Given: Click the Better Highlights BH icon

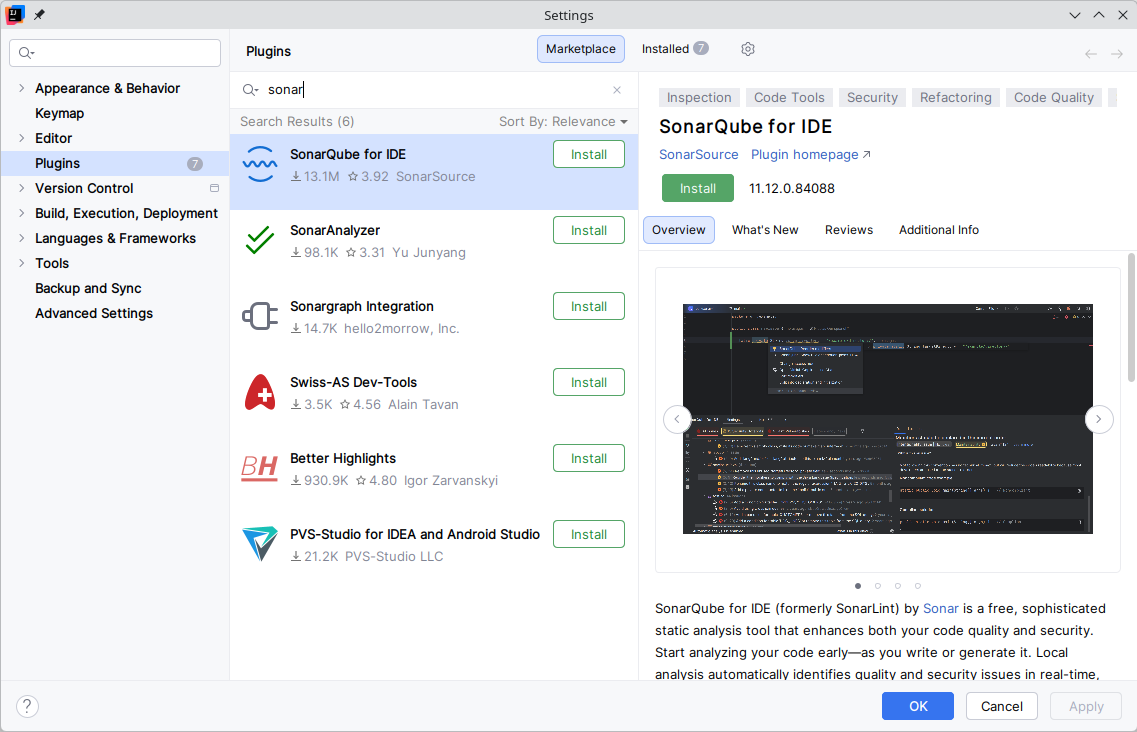Looking at the screenshot, I should pos(260,468).
